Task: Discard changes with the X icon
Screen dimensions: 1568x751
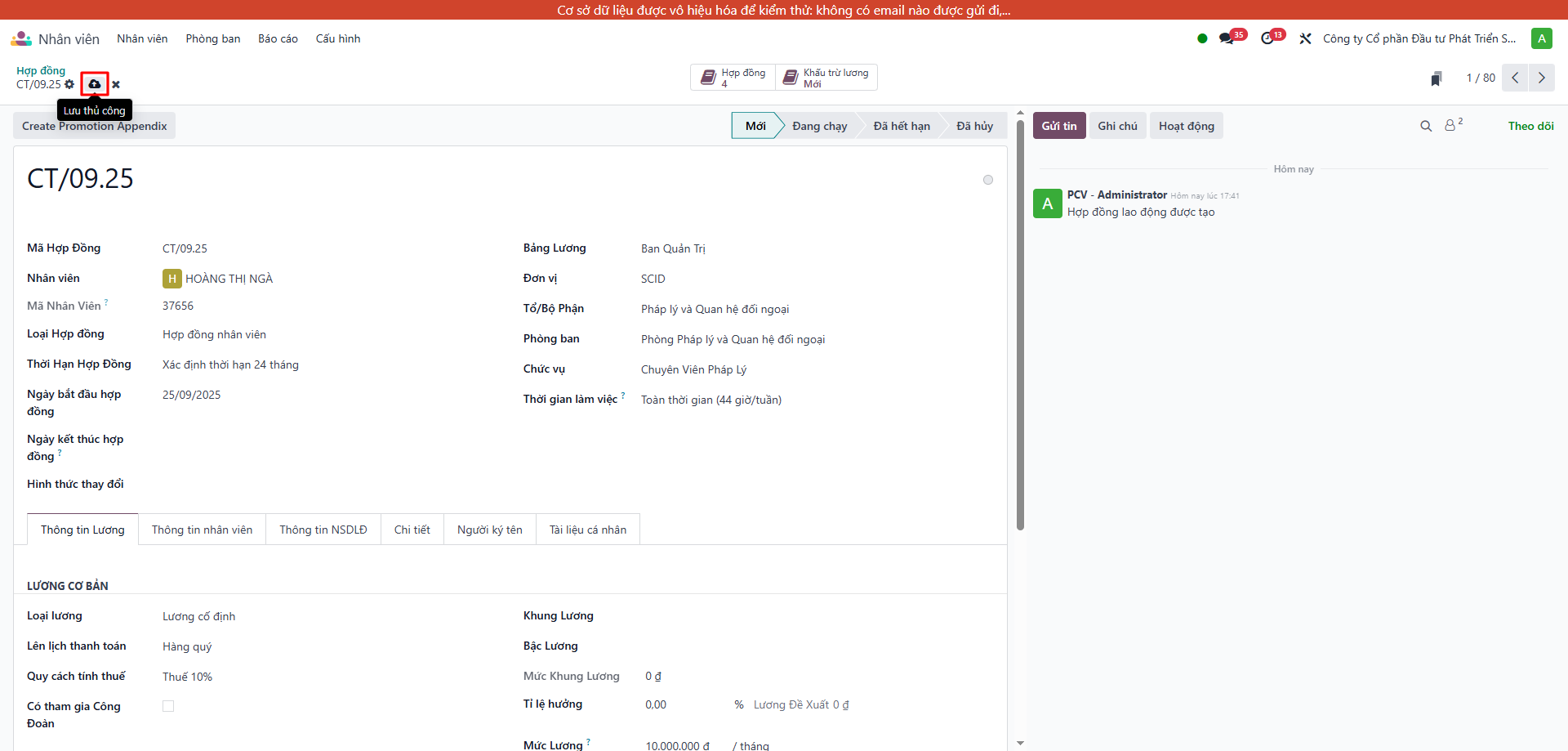Action: 116,84
